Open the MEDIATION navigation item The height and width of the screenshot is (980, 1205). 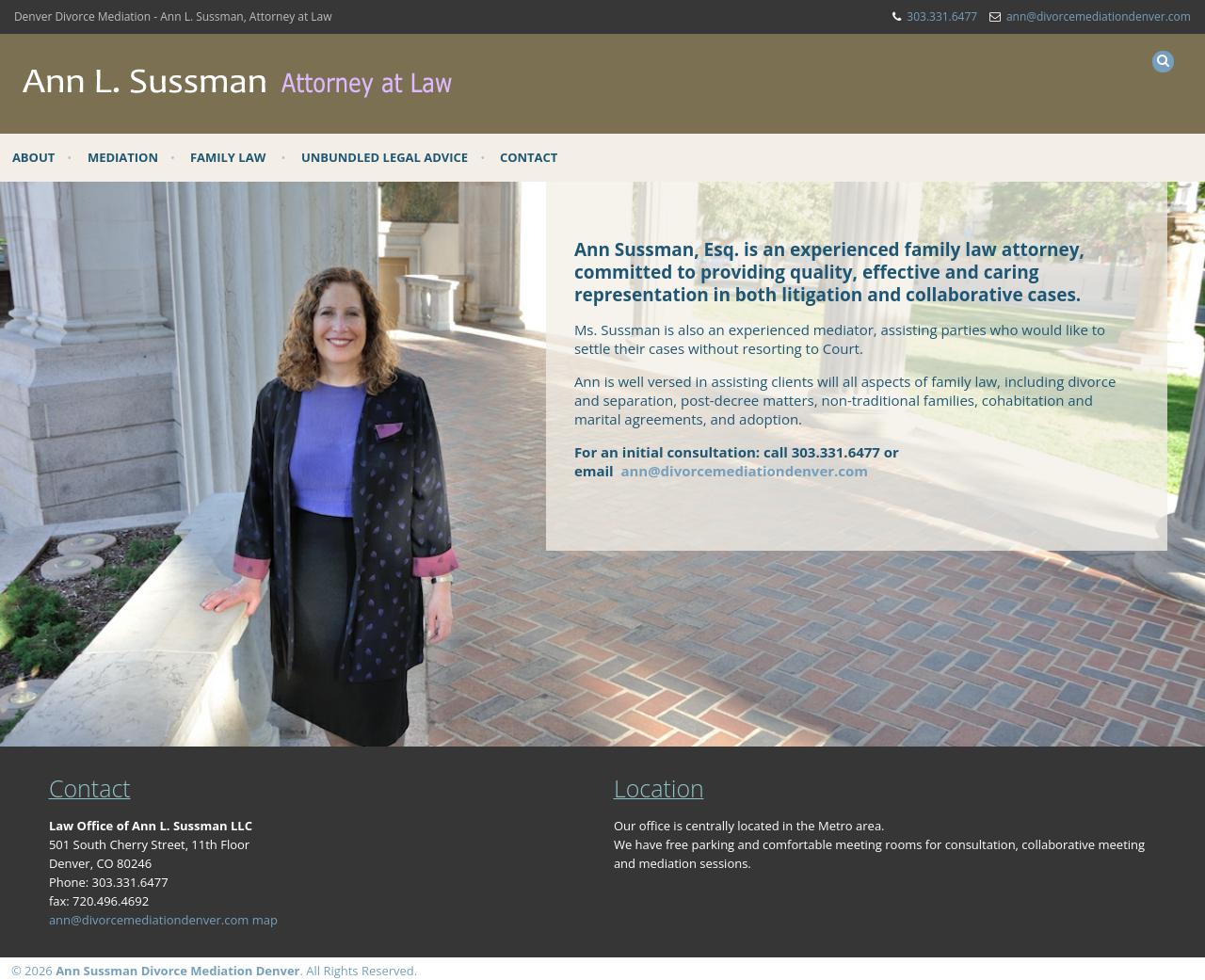click(x=122, y=157)
